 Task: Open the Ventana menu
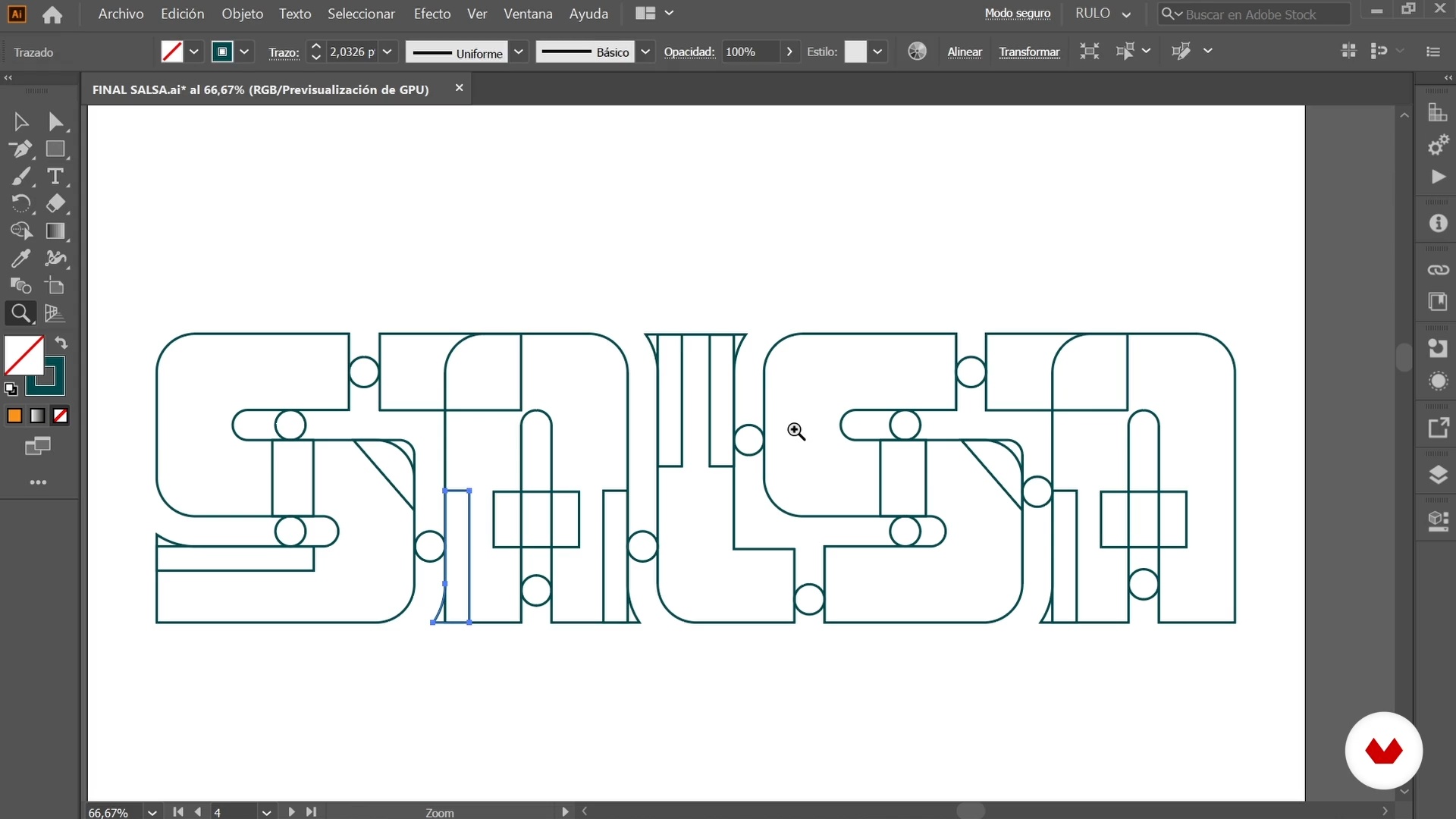point(528,14)
